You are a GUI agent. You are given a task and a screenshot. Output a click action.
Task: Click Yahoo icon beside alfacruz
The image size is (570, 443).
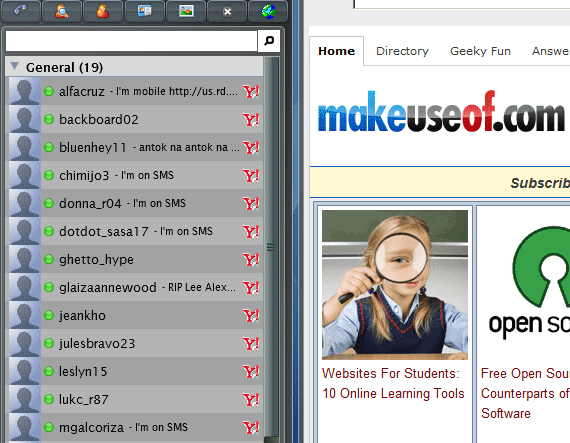pos(251,91)
